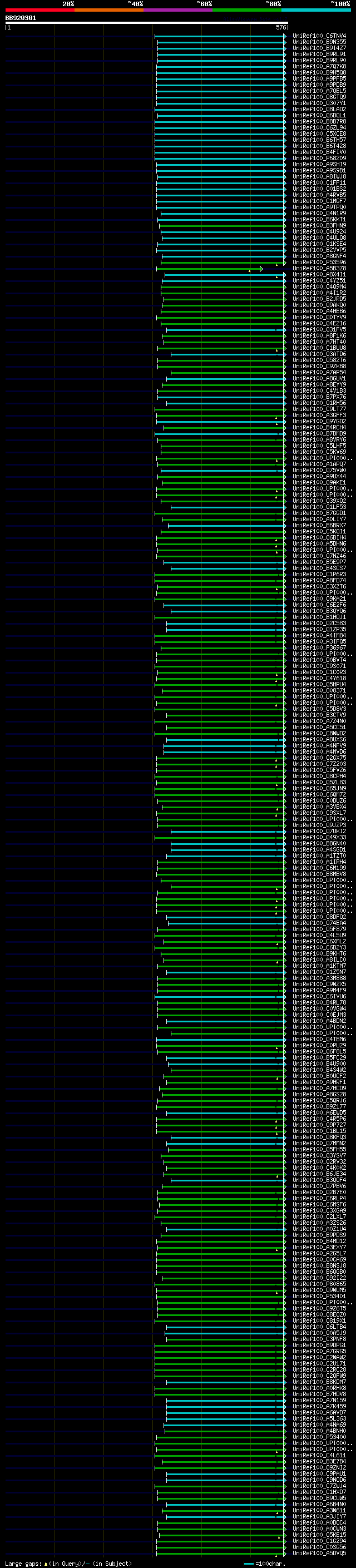The width and height of the screenshot is (356, 1568).
Task: Select hit label UniRef100_Q01BS2
Action: click(319, 189)
